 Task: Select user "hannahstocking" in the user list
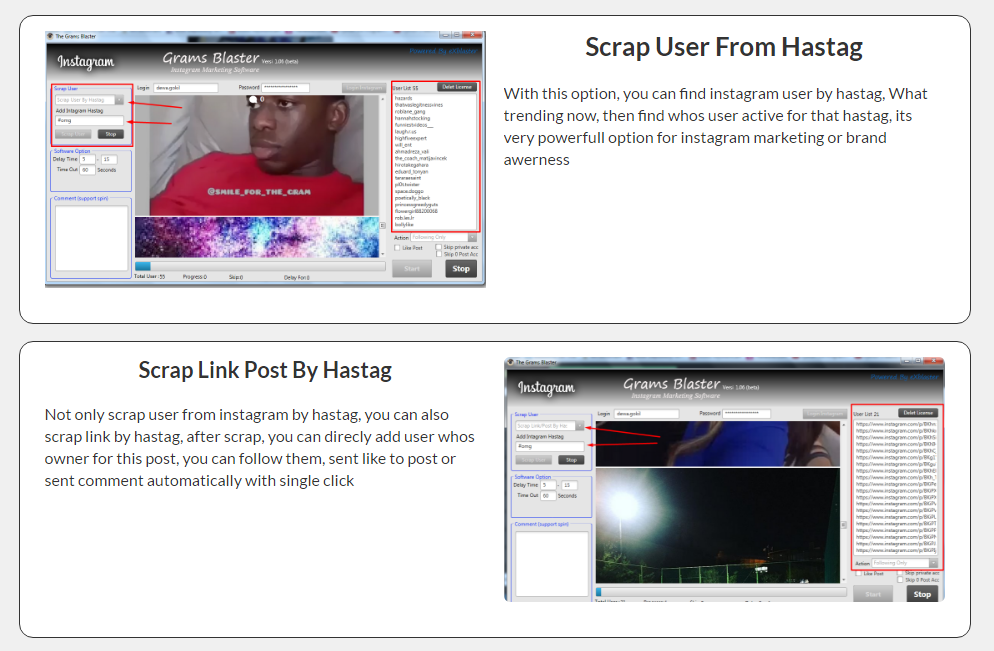point(412,118)
